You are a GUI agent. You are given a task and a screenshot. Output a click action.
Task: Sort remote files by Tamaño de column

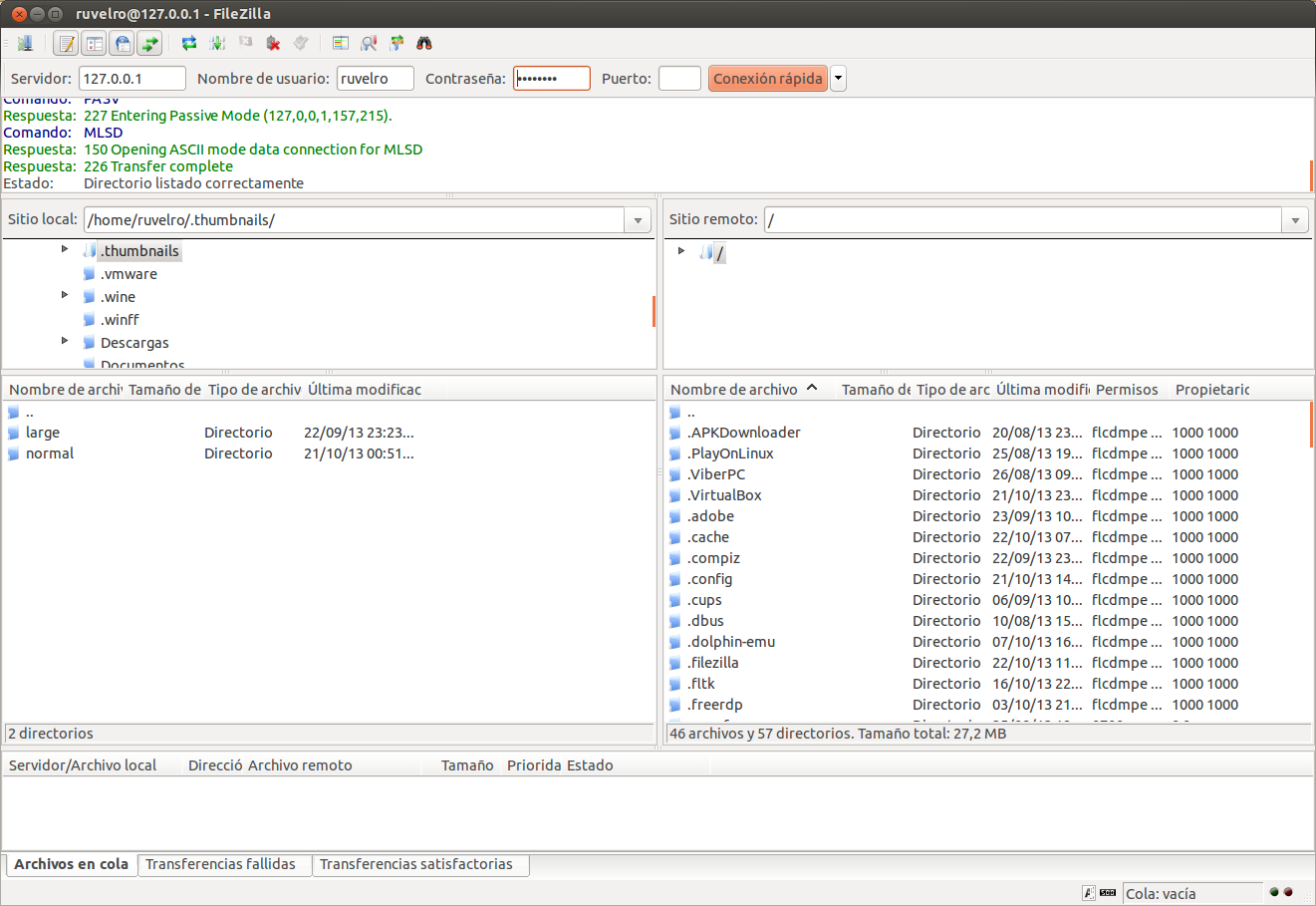tap(874, 390)
